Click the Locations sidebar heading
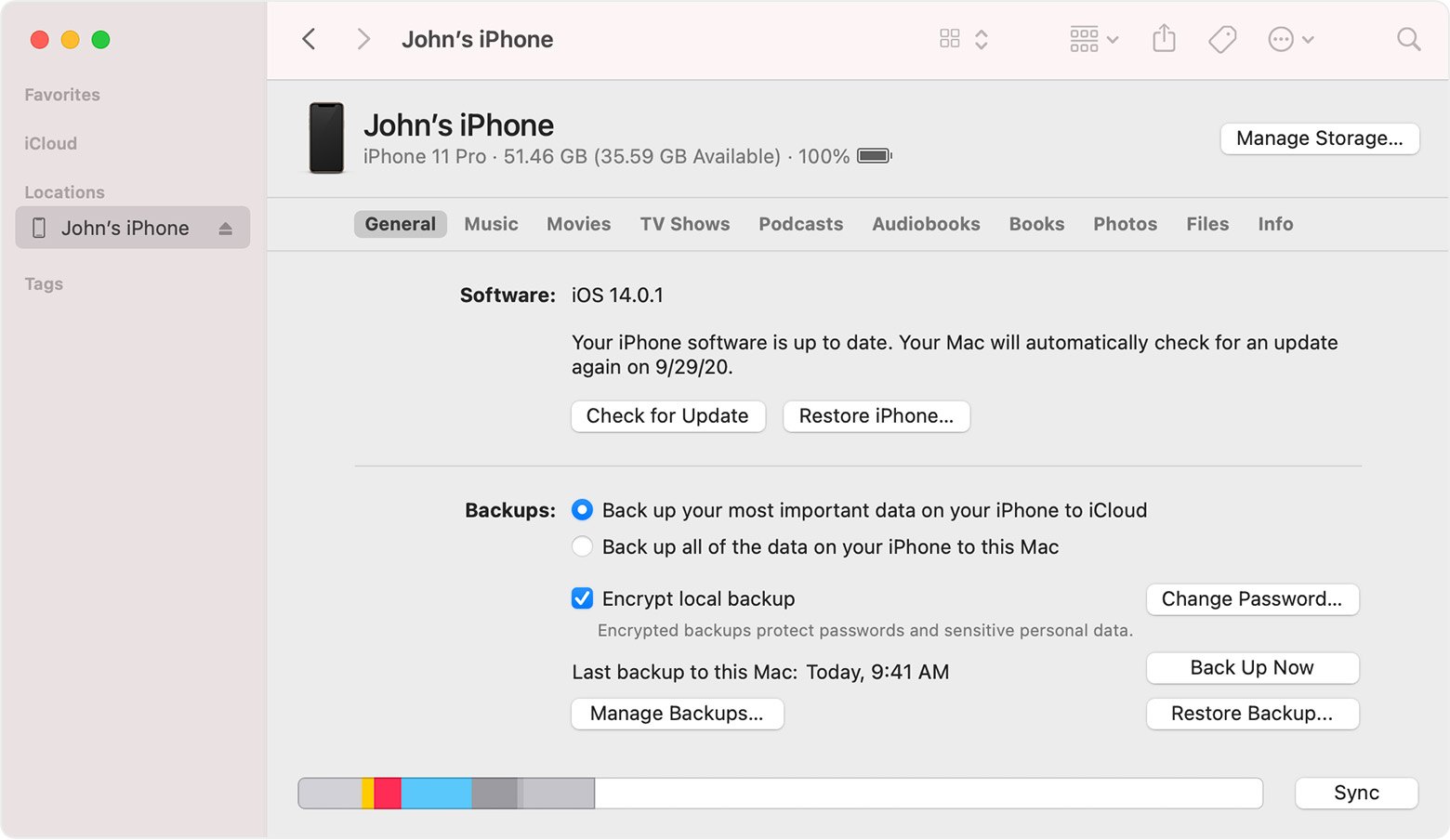Image resolution: width=1450 pixels, height=840 pixels. pos(64,192)
